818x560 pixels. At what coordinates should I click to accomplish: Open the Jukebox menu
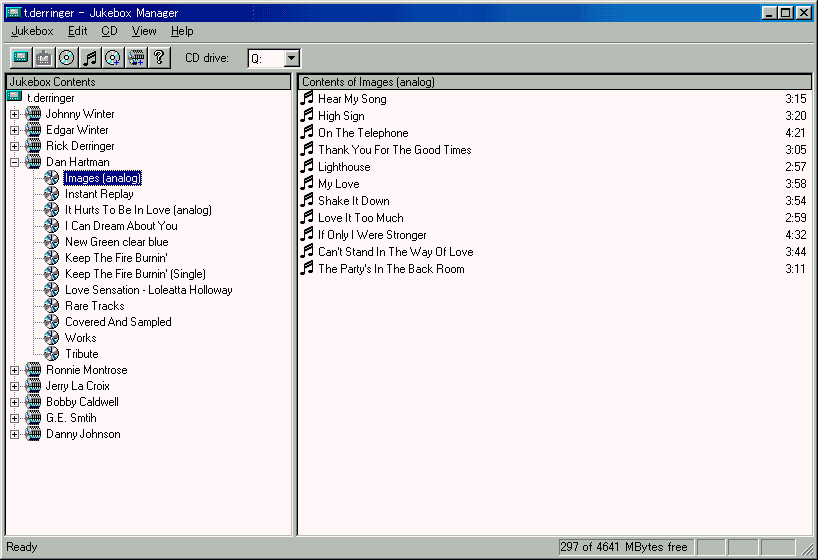coord(32,31)
